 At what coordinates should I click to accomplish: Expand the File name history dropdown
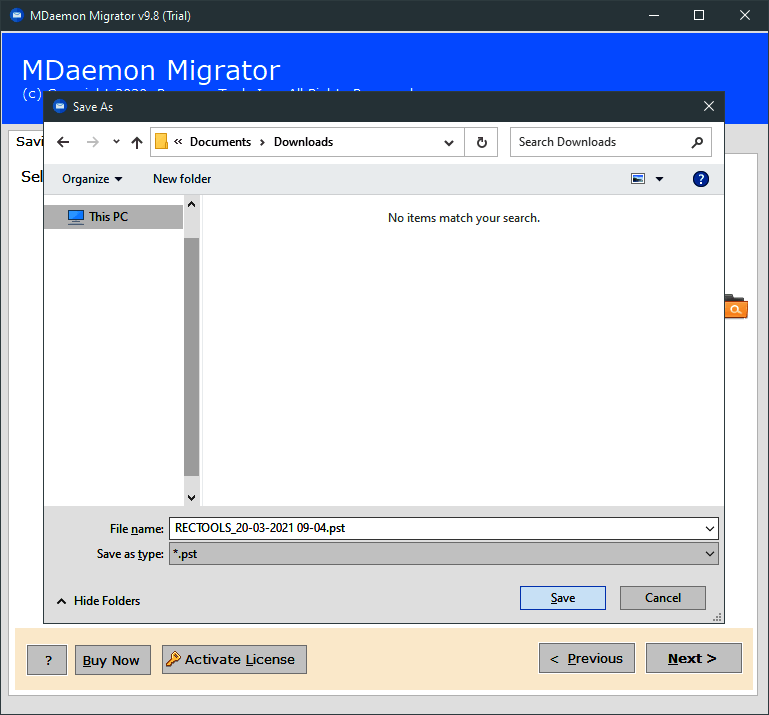point(710,528)
